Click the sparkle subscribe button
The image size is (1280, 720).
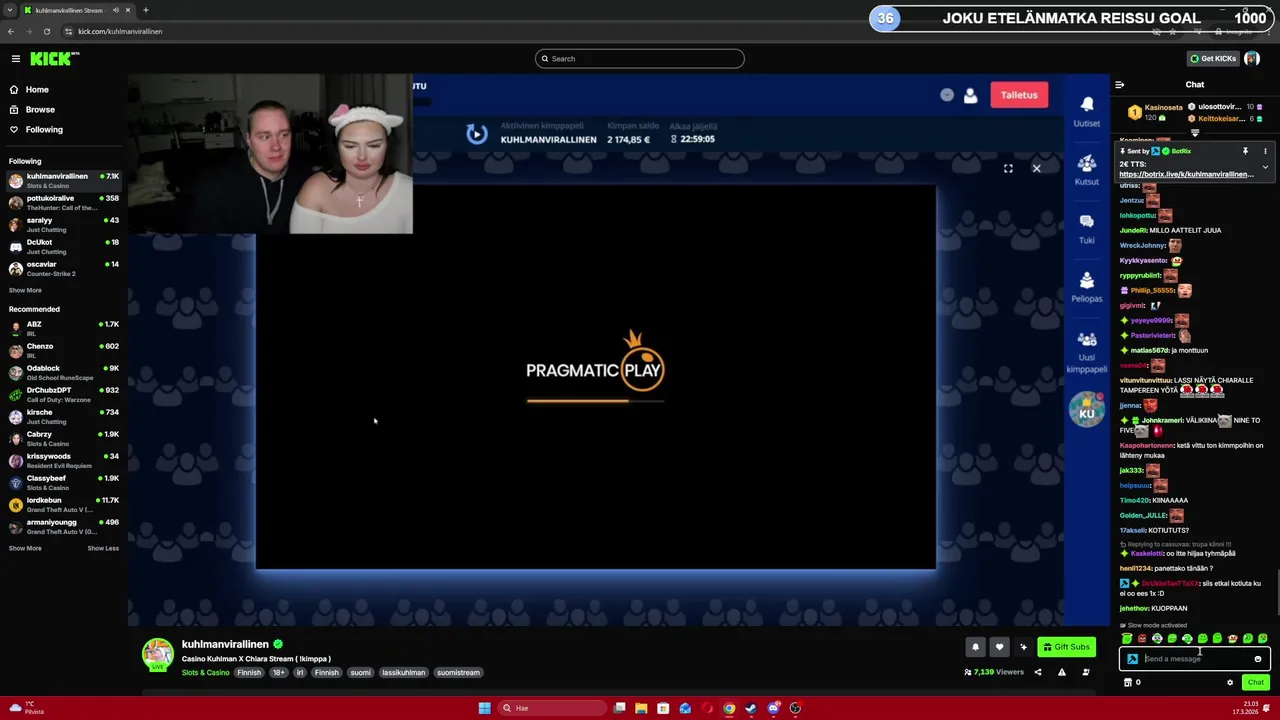click(1023, 647)
